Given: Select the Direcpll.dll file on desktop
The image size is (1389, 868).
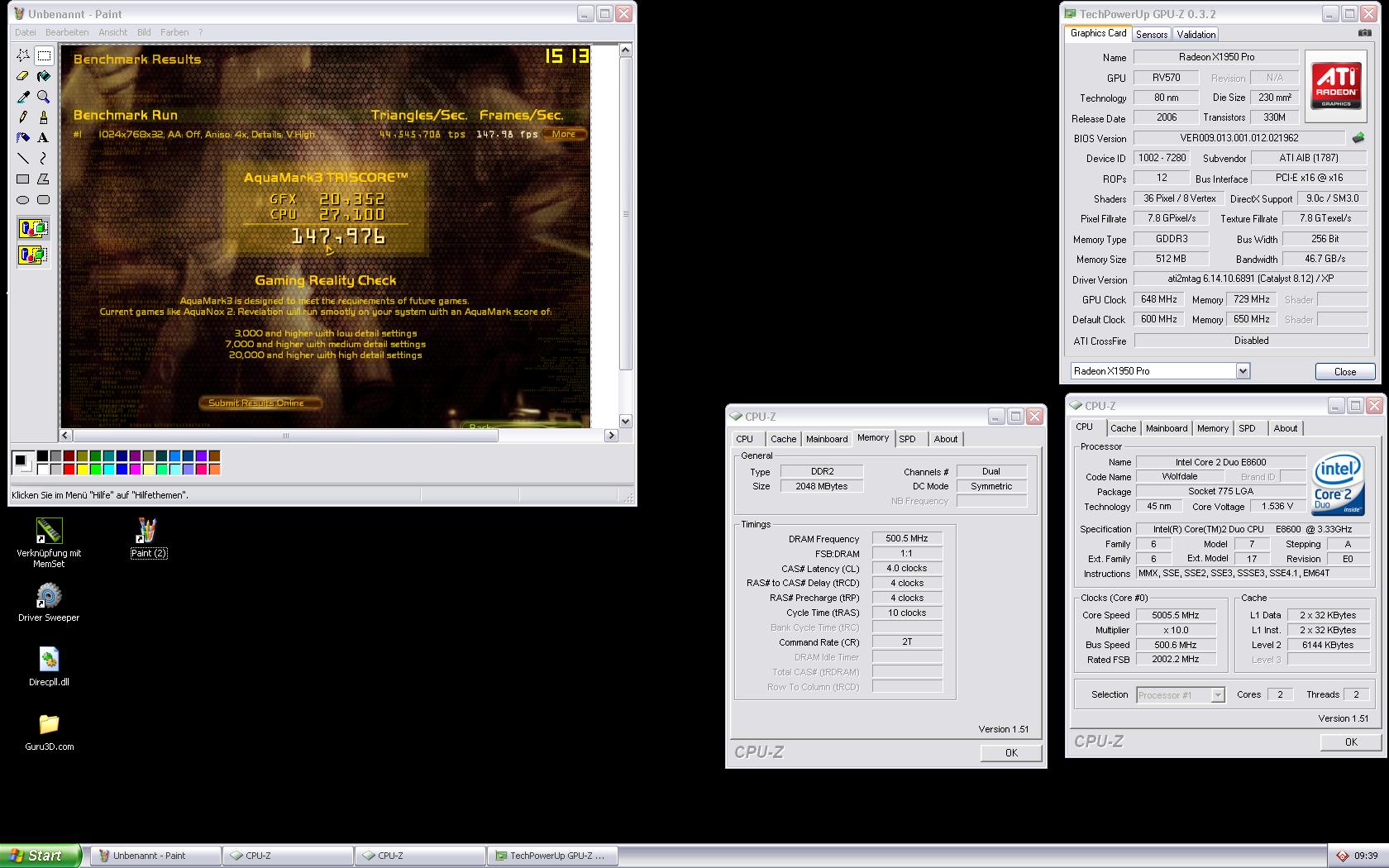Looking at the screenshot, I should [49, 667].
